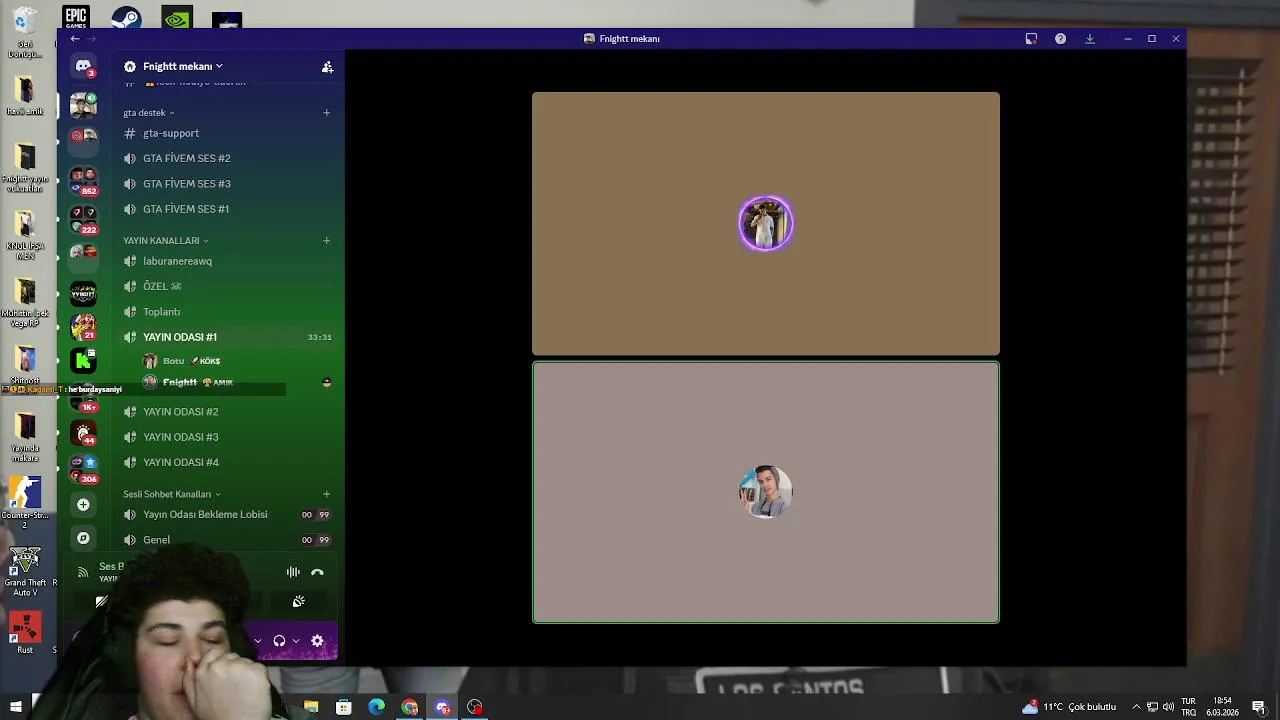The image size is (1280, 720).
Task: Open Epic Games desktop shortcut
Action: pyautogui.click(x=75, y=17)
